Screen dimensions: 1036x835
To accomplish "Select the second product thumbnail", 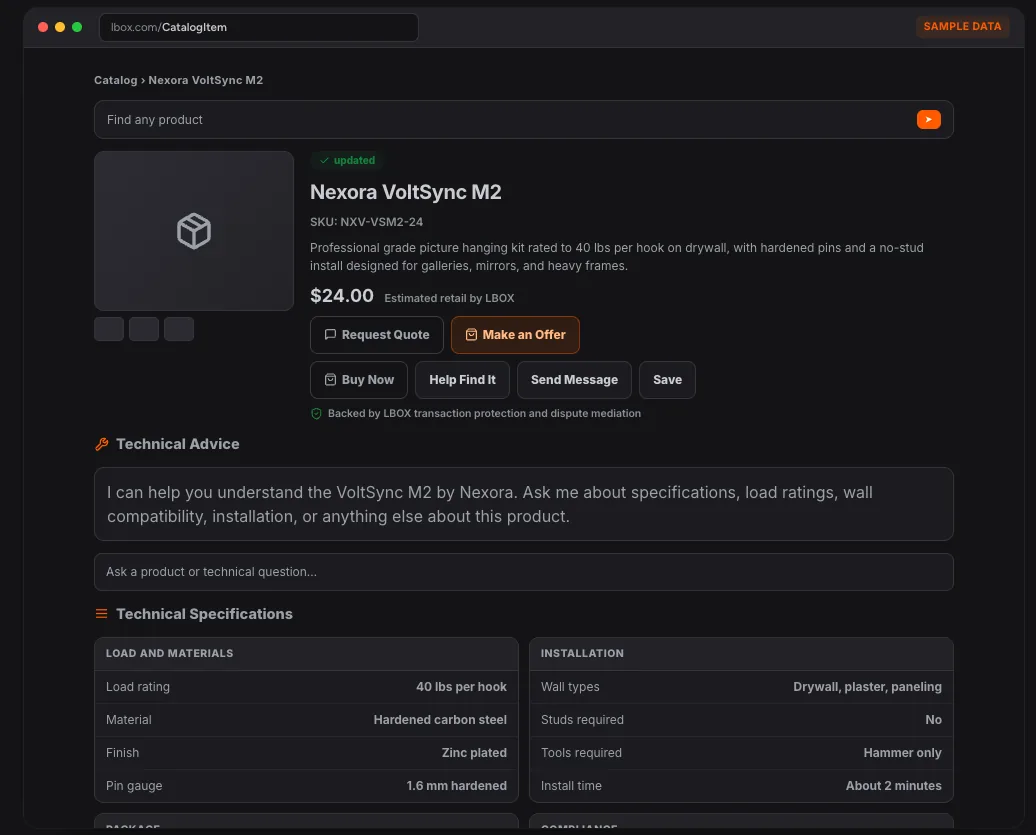I will (144, 329).
